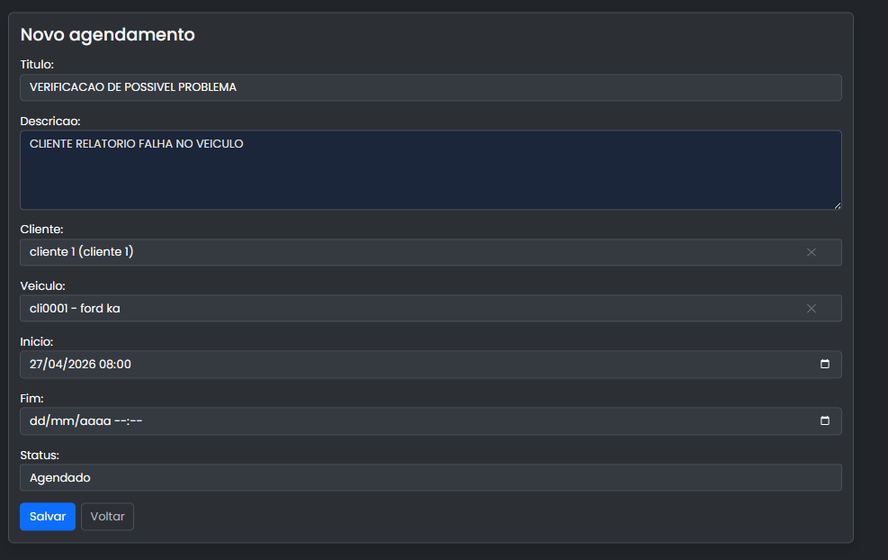The height and width of the screenshot is (560, 888).
Task: Click the Voltar button
Action: pyautogui.click(x=107, y=517)
